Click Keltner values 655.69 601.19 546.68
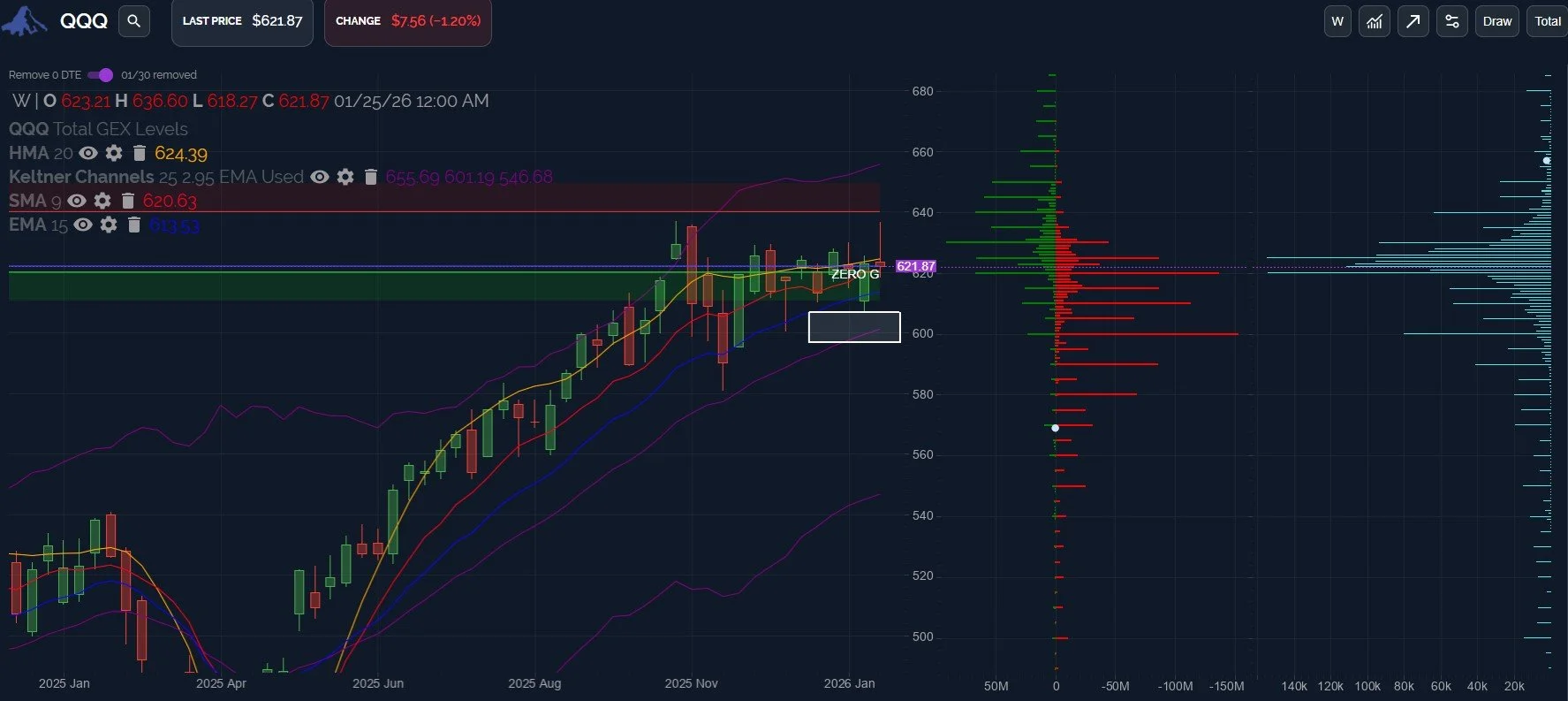This screenshot has width=1568, height=701. pos(469,177)
